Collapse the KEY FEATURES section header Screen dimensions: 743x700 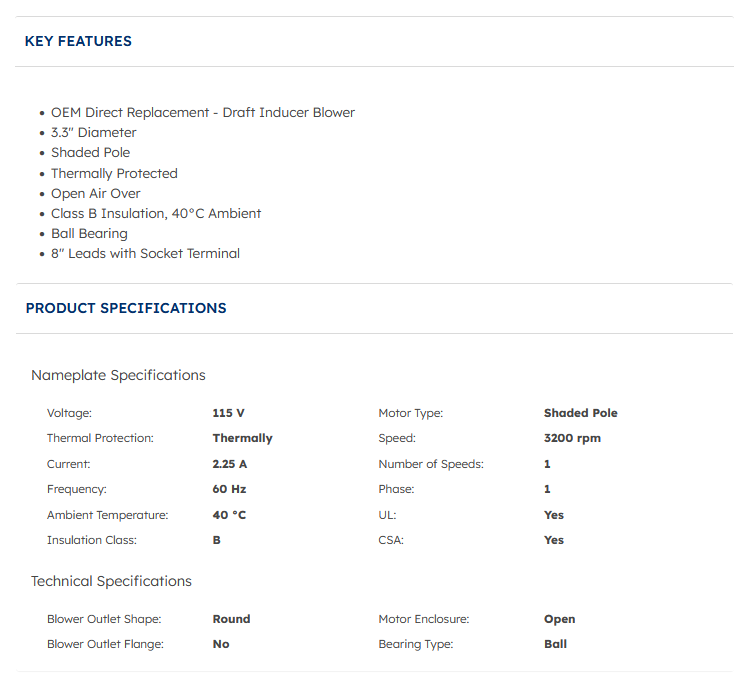click(x=78, y=41)
